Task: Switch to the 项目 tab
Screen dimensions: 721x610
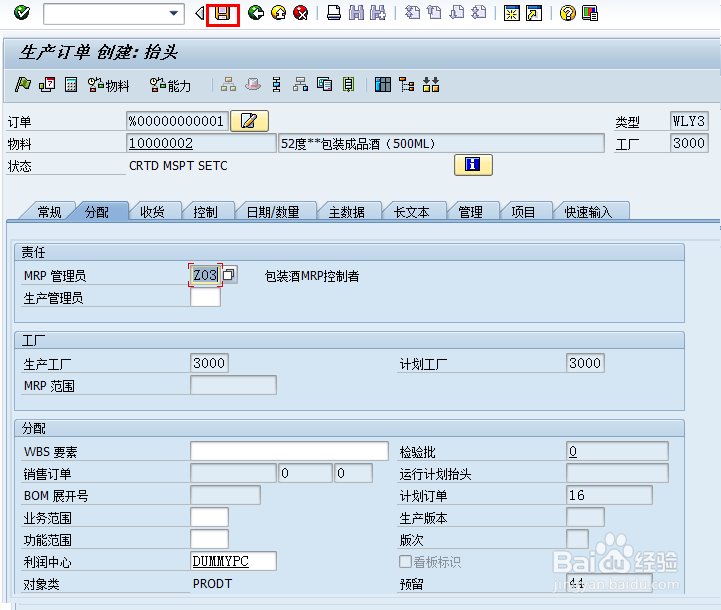Action: tap(523, 212)
